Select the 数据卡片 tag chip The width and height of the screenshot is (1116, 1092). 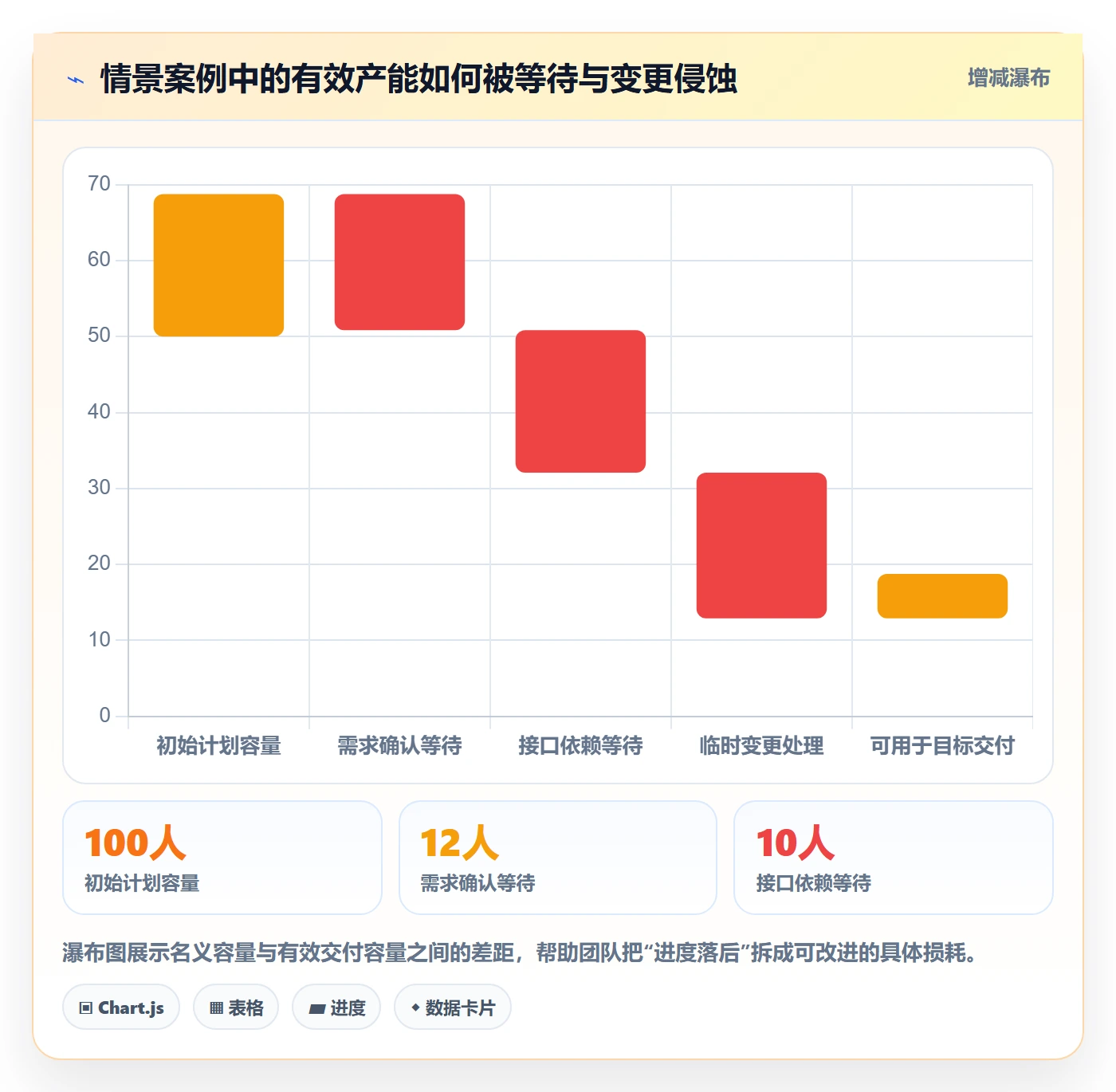453,1008
